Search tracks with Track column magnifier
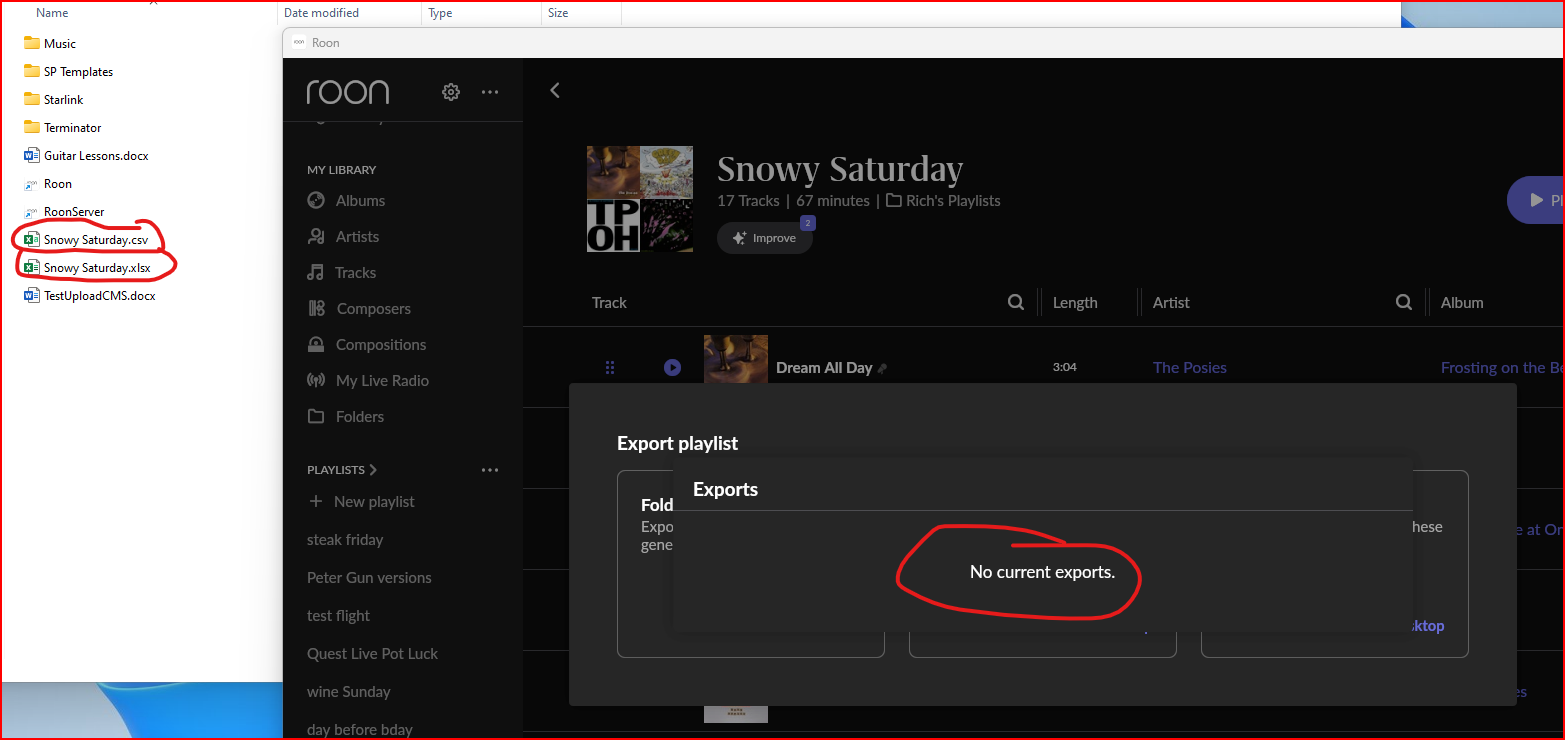 tap(1016, 302)
